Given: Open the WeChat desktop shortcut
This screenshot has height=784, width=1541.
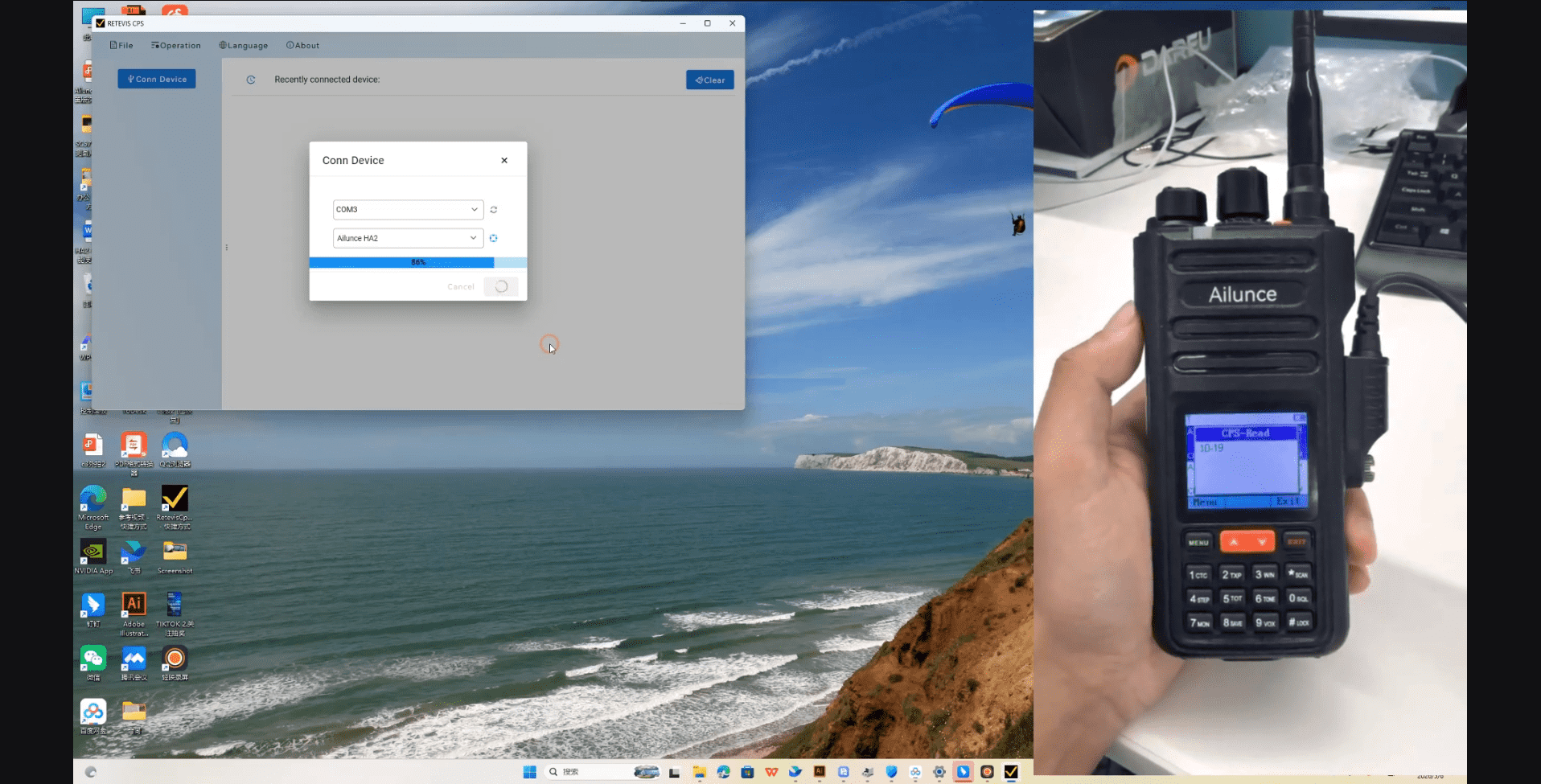Looking at the screenshot, I should click(93, 663).
